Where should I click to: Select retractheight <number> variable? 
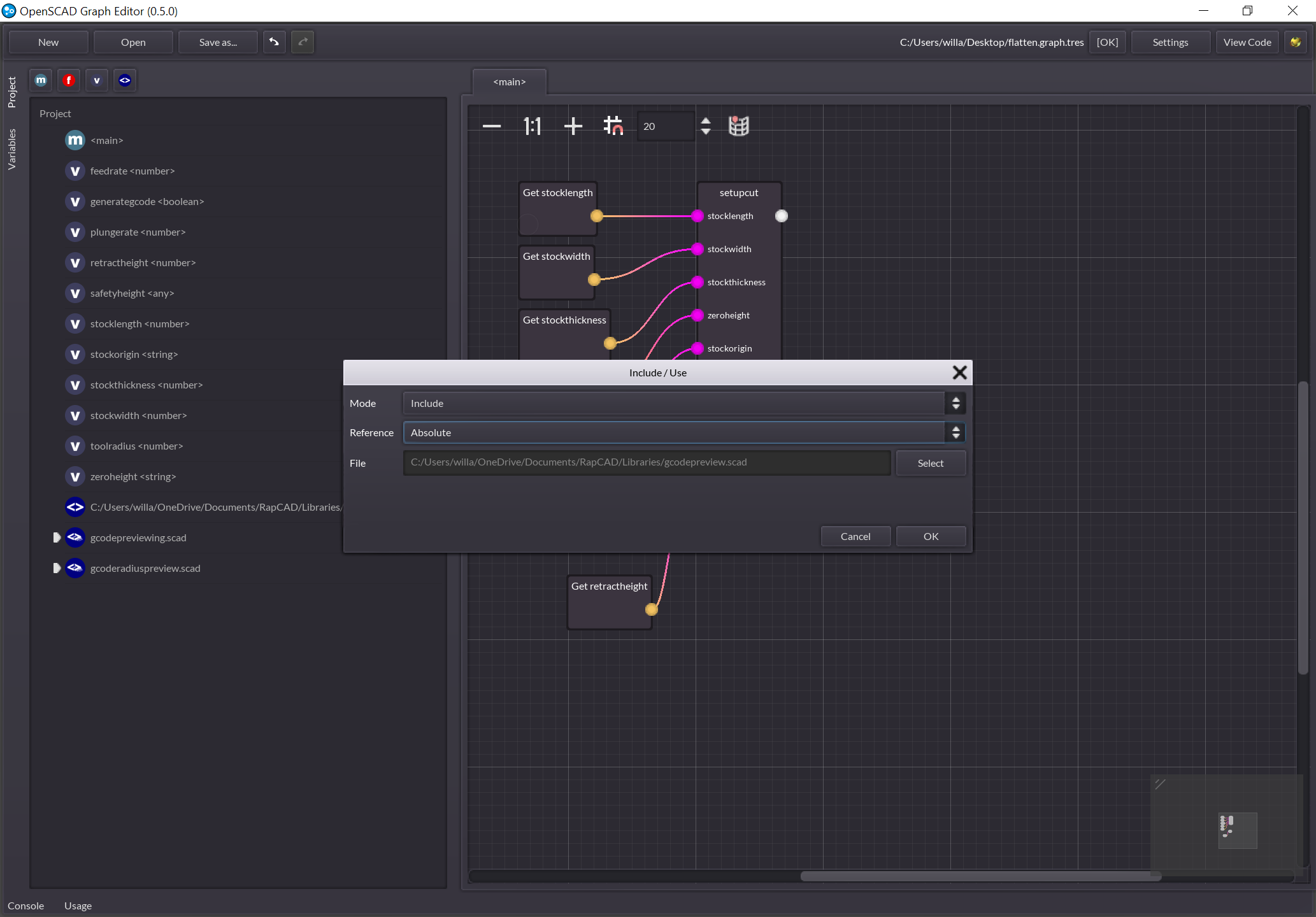pyautogui.click(x=143, y=262)
